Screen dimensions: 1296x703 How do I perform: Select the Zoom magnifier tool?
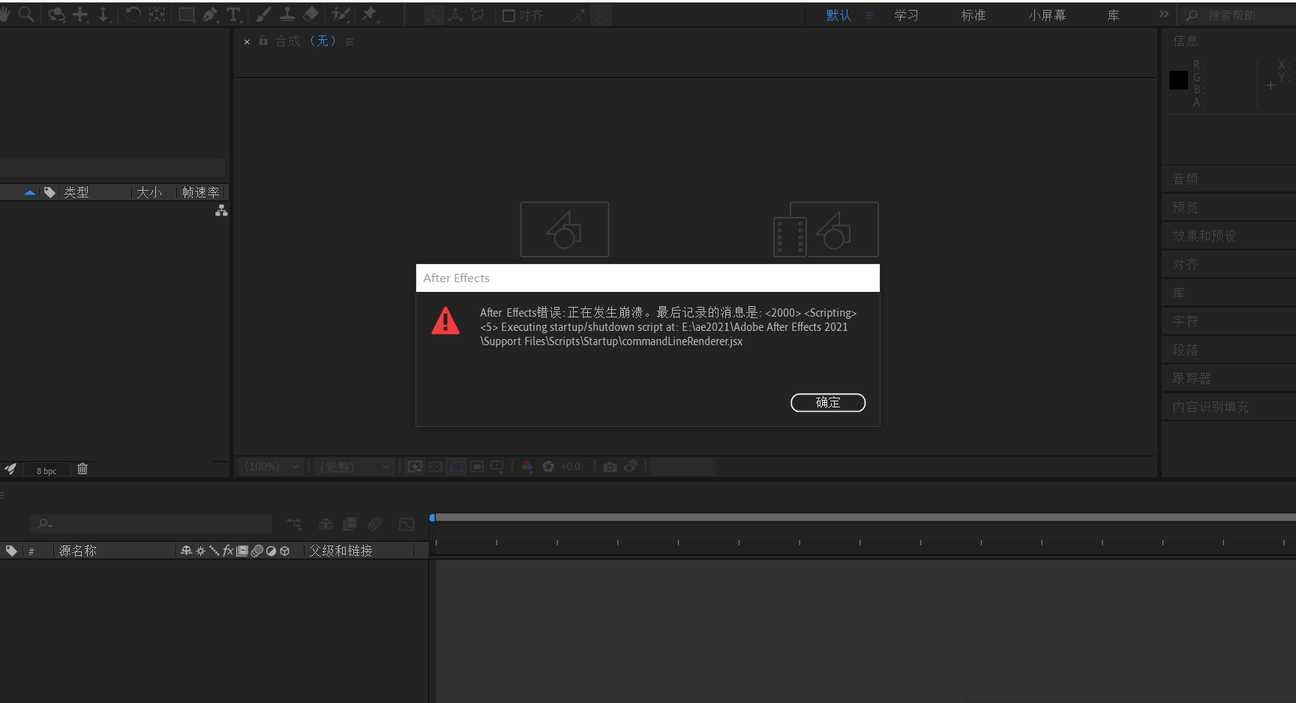click(26, 15)
